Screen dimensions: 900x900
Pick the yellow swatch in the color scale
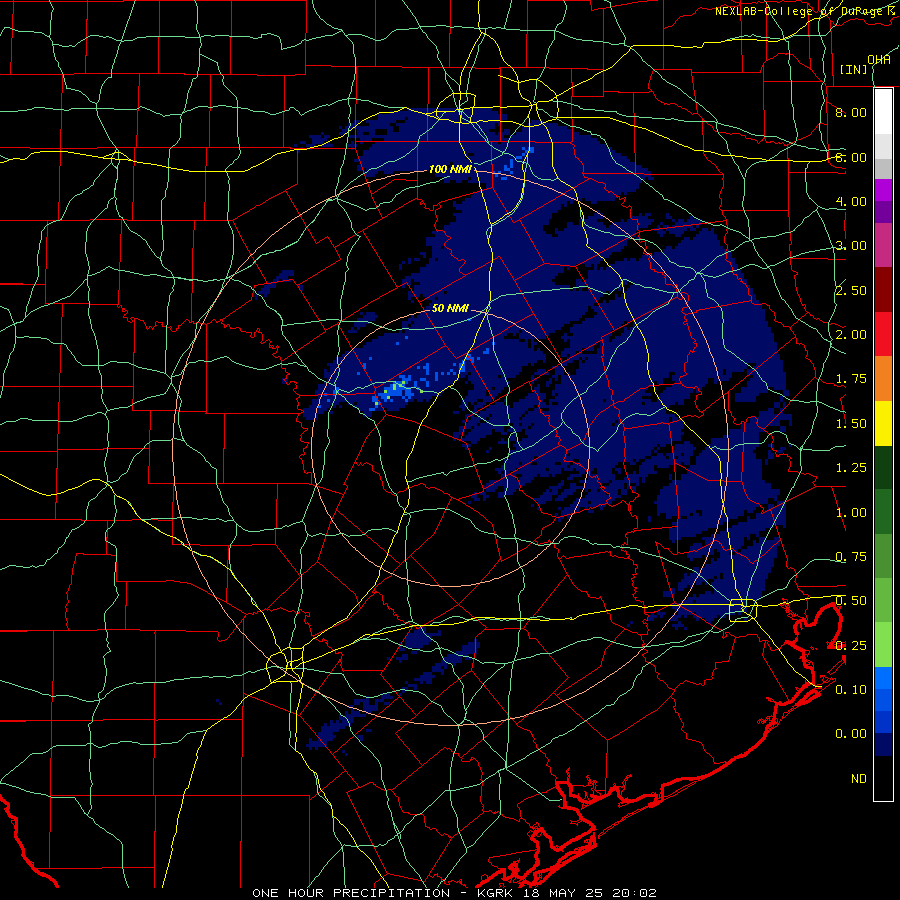click(x=883, y=424)
